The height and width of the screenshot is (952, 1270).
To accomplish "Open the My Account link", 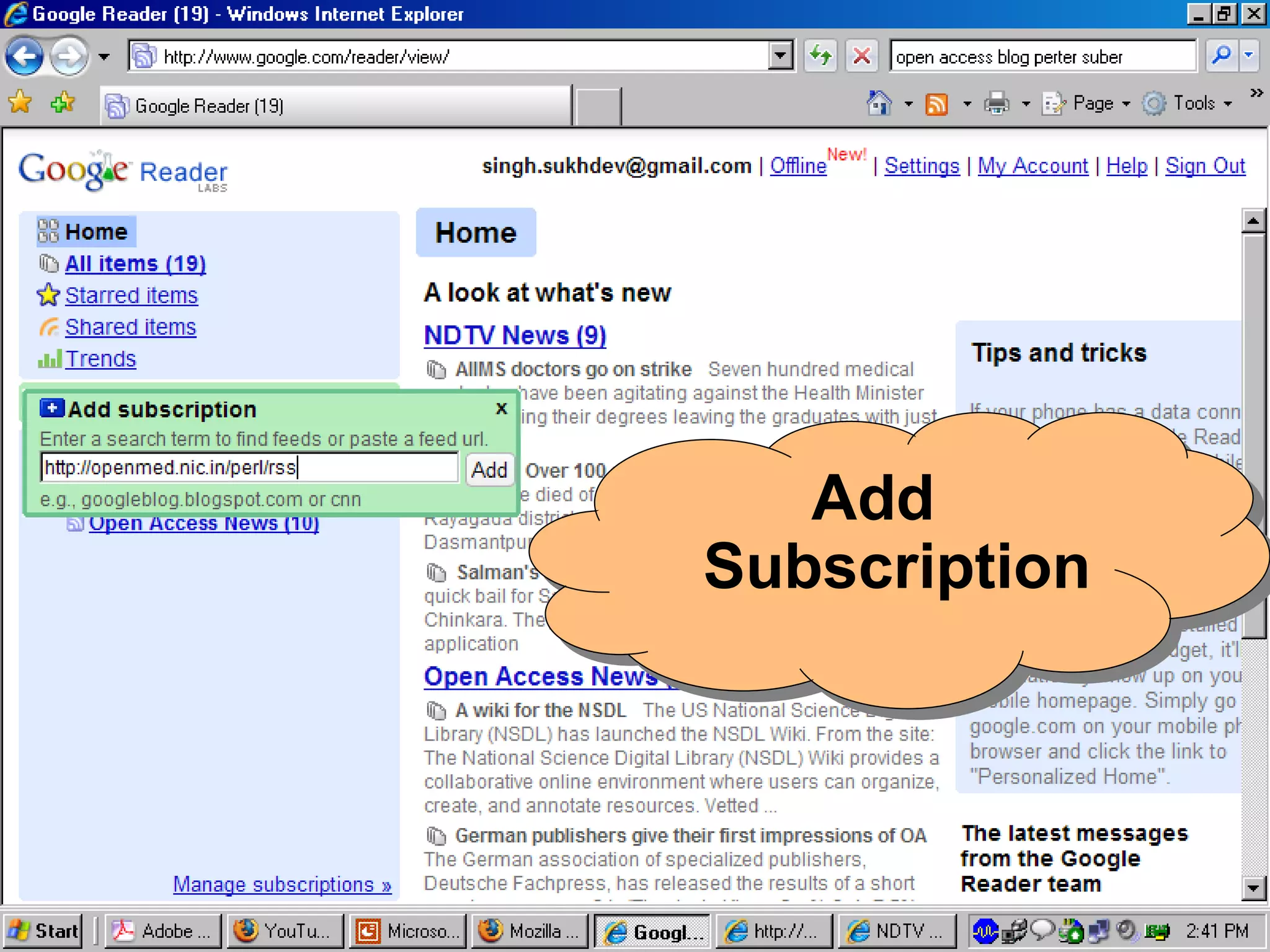I will [x=1033, y=165].
